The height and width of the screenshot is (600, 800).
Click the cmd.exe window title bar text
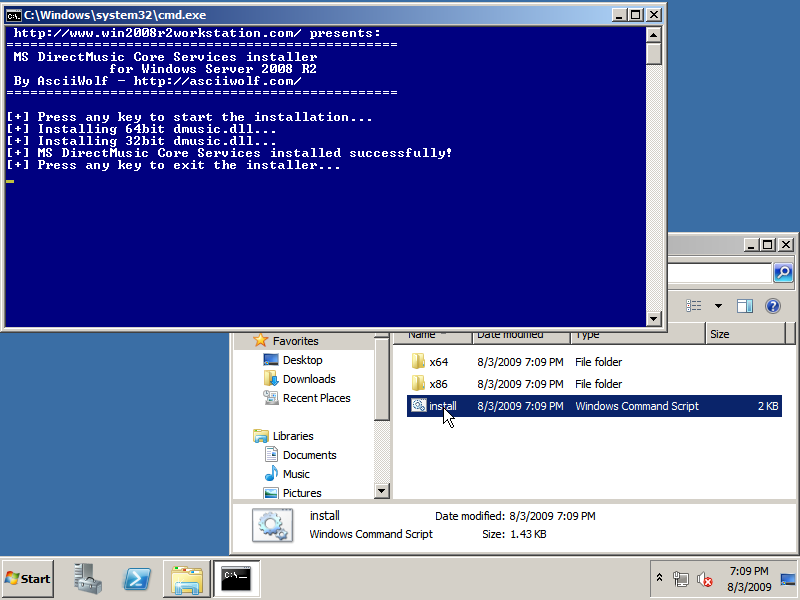point(115,15)
